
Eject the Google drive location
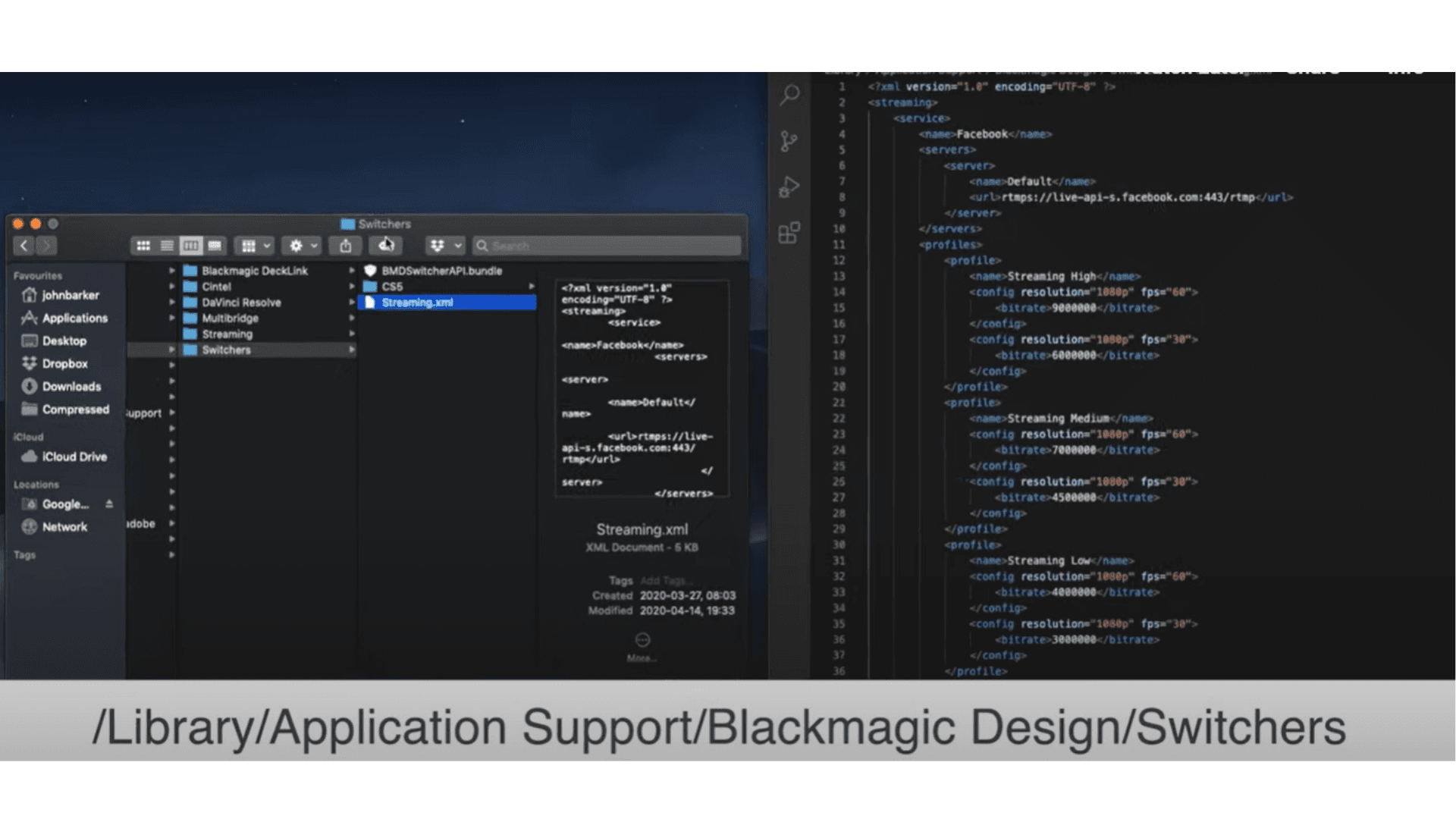[x=109, y=504]
